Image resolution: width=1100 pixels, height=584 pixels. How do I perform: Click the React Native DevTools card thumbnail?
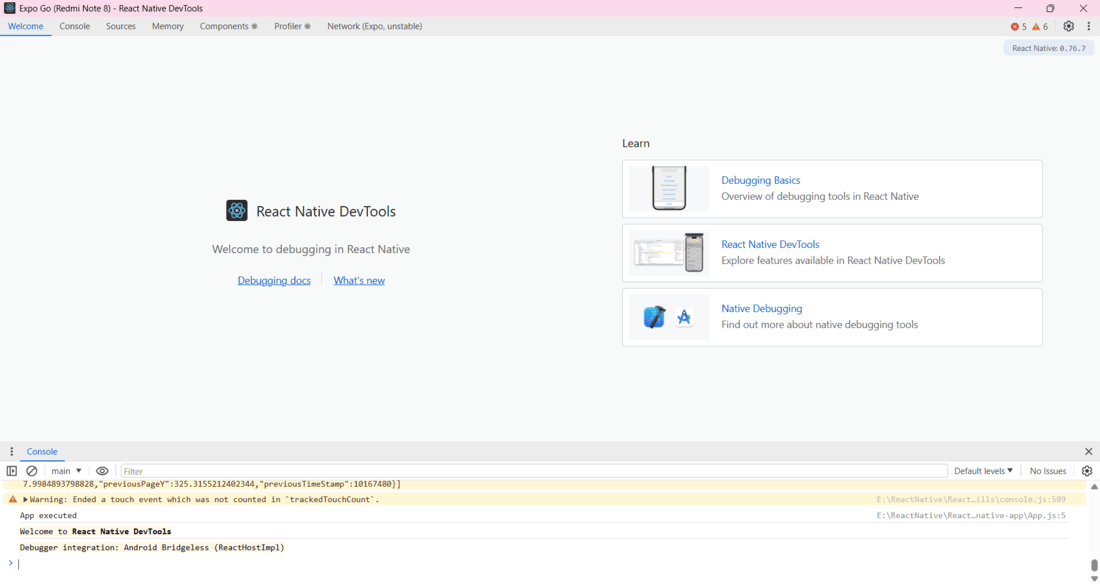click(x=669, y=253)
